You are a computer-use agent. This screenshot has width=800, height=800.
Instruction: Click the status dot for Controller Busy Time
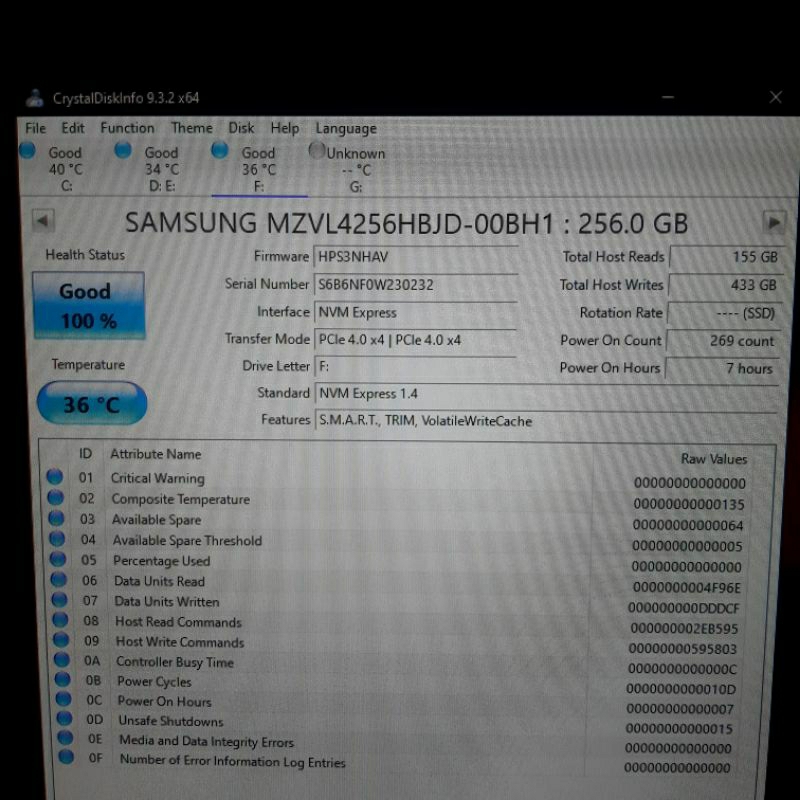pos(62,660)
